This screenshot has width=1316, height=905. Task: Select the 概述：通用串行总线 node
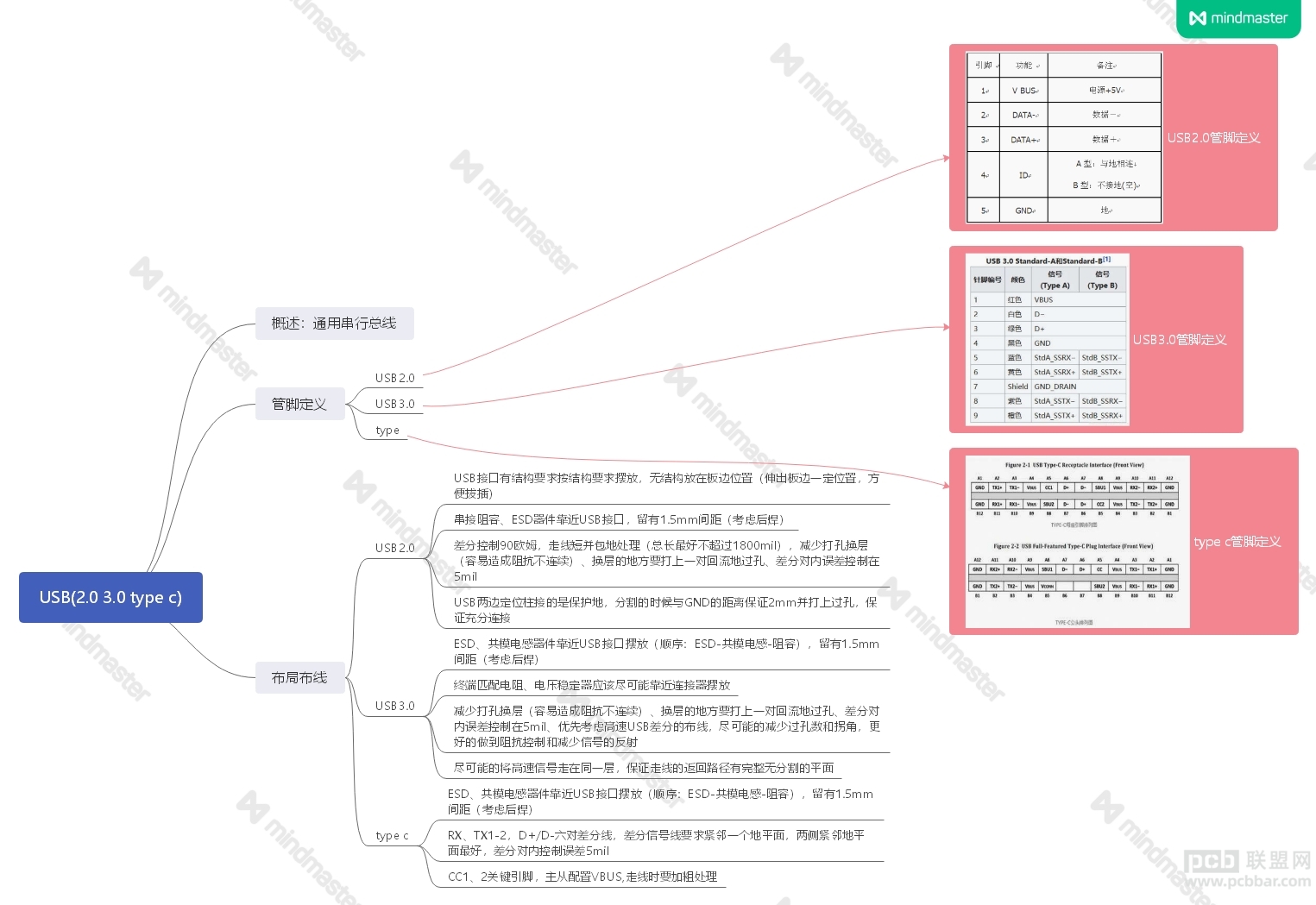(334, 324)
